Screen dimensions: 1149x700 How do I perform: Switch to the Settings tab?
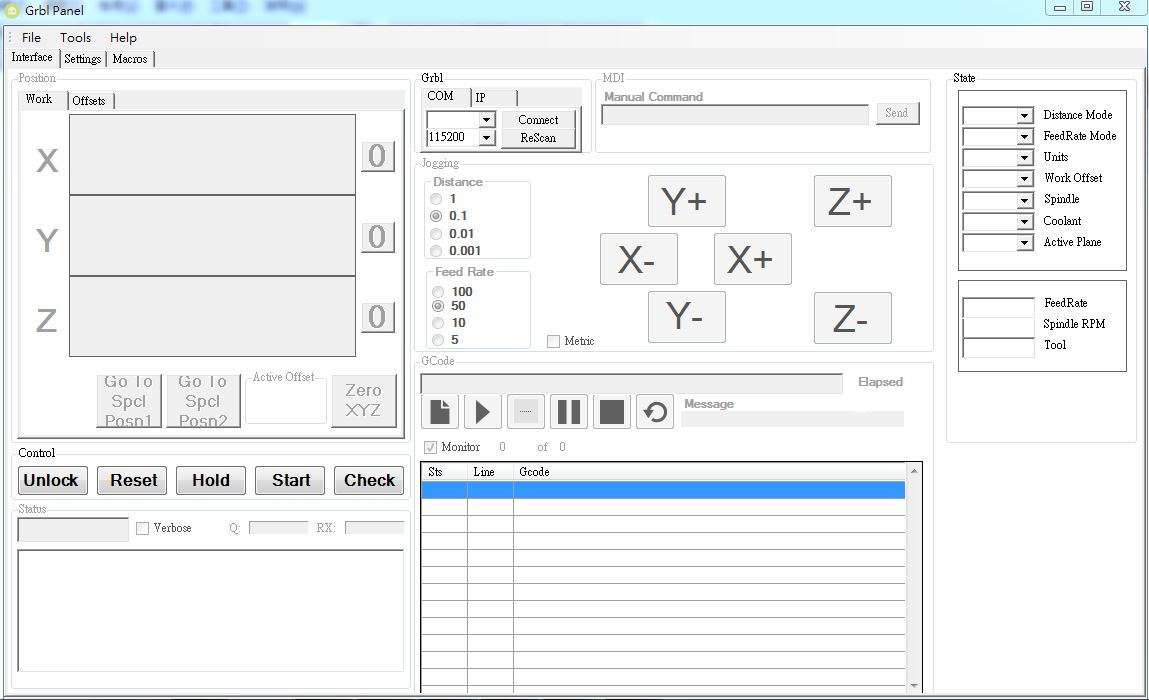(83, 59)
